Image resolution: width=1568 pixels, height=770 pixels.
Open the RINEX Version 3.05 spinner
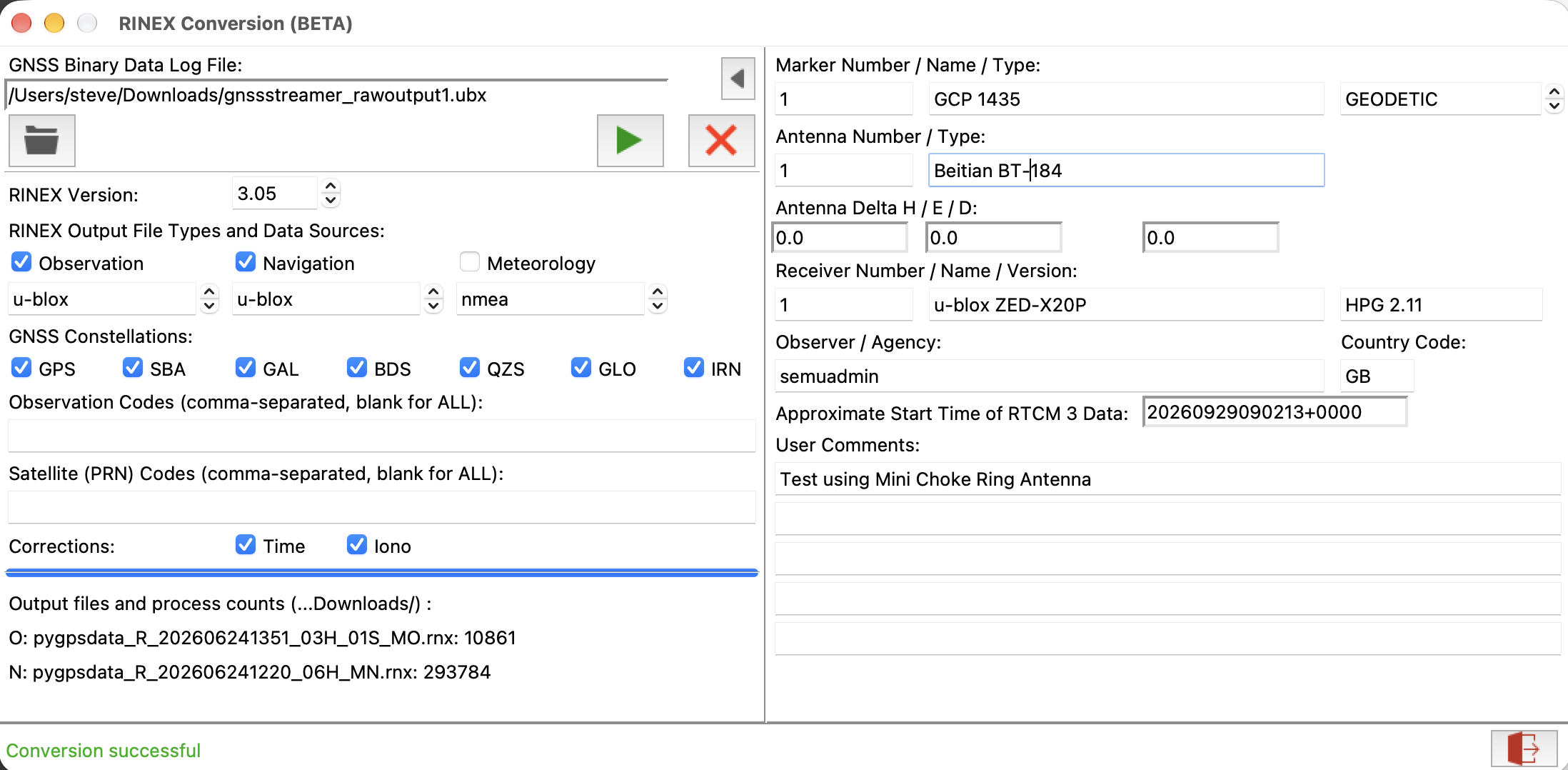[x=330, y=193]
